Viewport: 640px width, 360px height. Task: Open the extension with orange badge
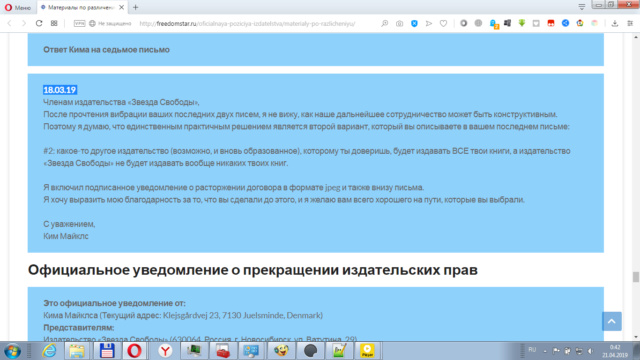click(494, 24)
